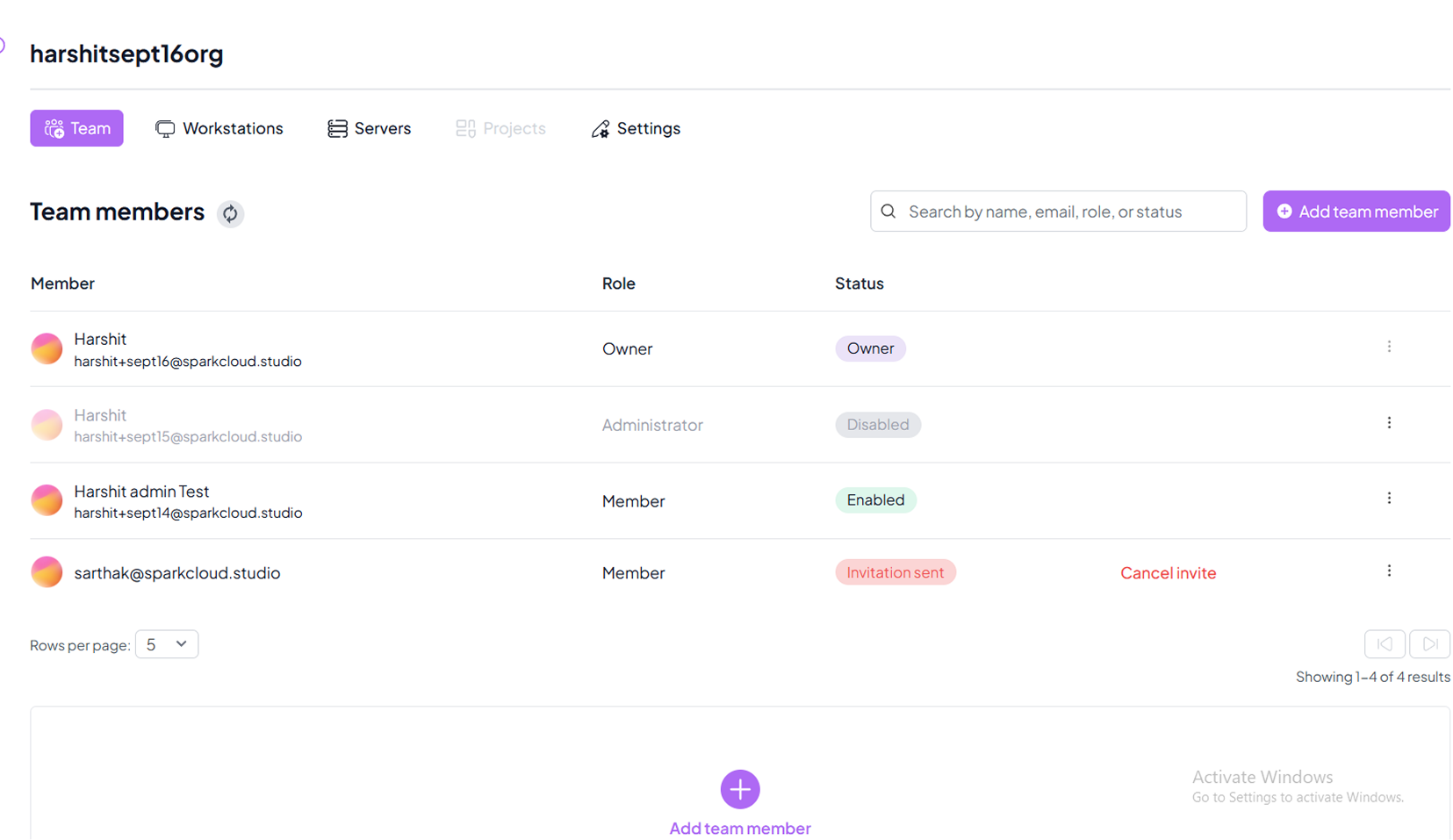Open options menu for sarthak@sparkcloud.studio
1453x840 pixels.
coord(1388,571)
